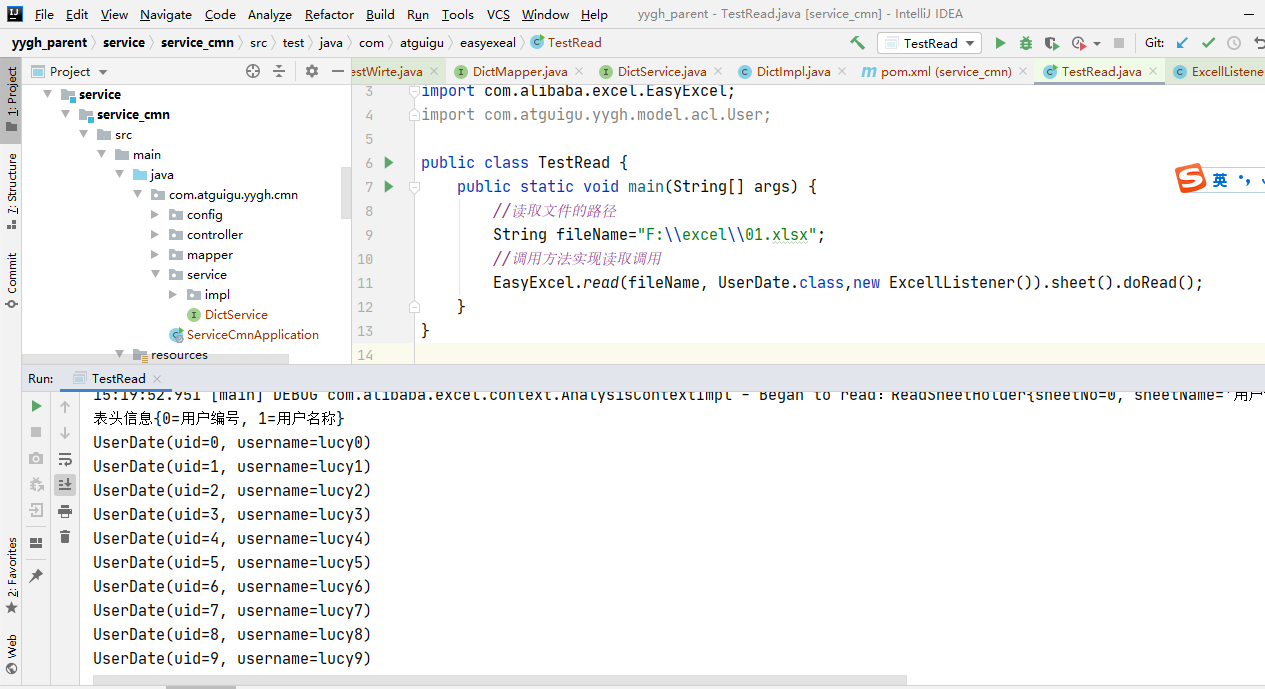Print console output with printer icon
Viewport: 1265px width, 689px height.
coord(65,511)
